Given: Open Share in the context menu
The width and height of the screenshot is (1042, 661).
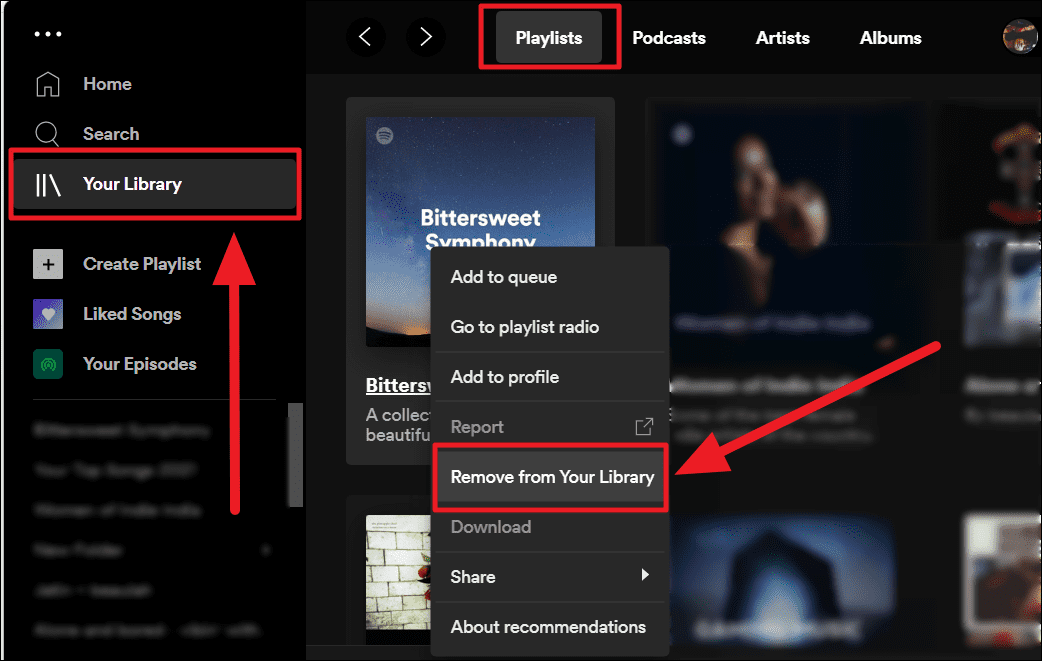Looking at the screenshot, I should pyautogui.click(x=550, y=577).
